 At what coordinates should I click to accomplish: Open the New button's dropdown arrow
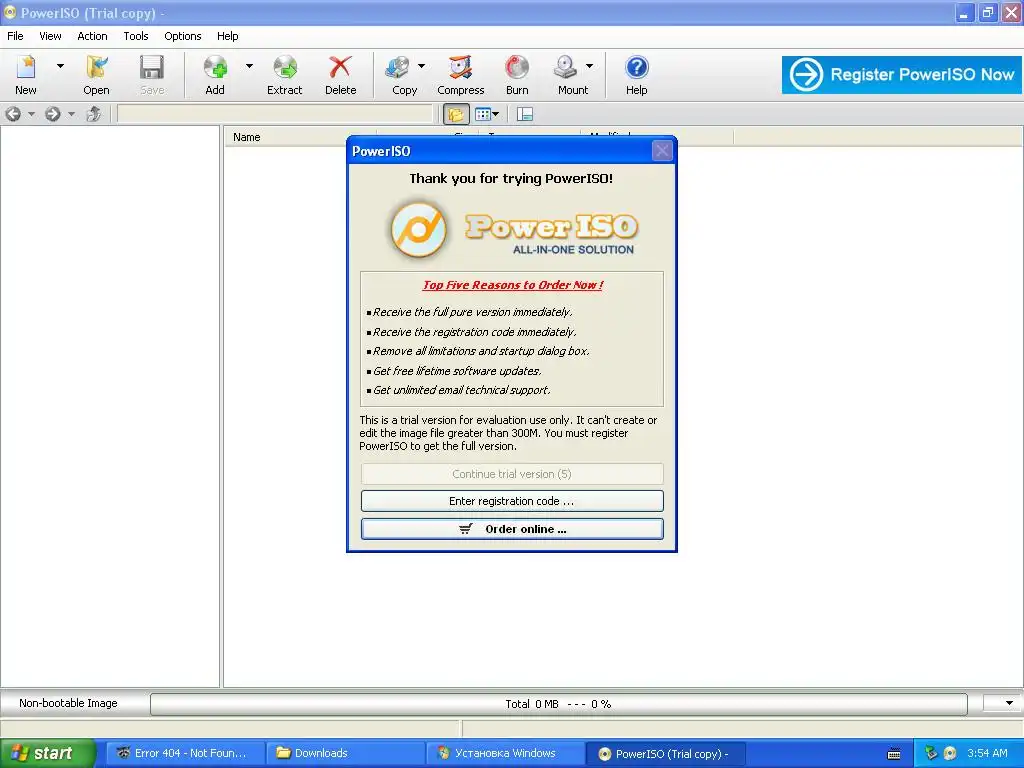(60, 66)
